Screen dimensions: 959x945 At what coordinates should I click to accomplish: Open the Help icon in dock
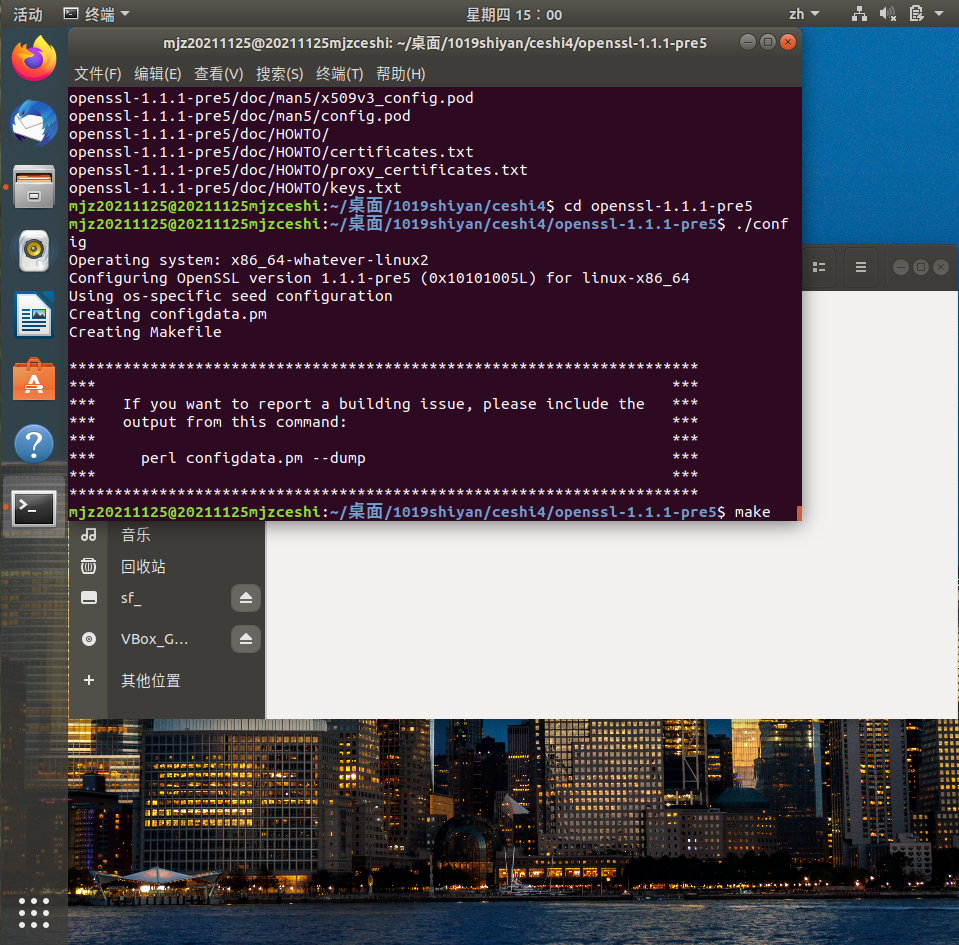[34, 443]
